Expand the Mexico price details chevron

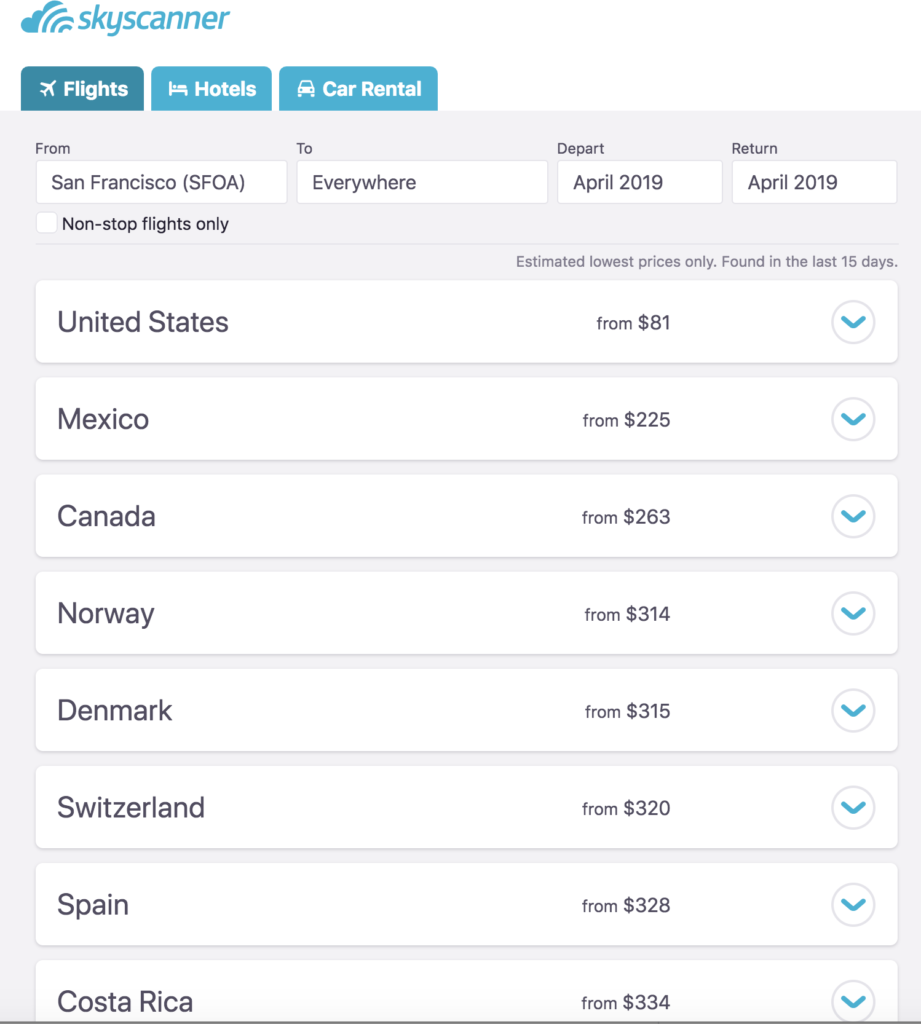[853, 419]
